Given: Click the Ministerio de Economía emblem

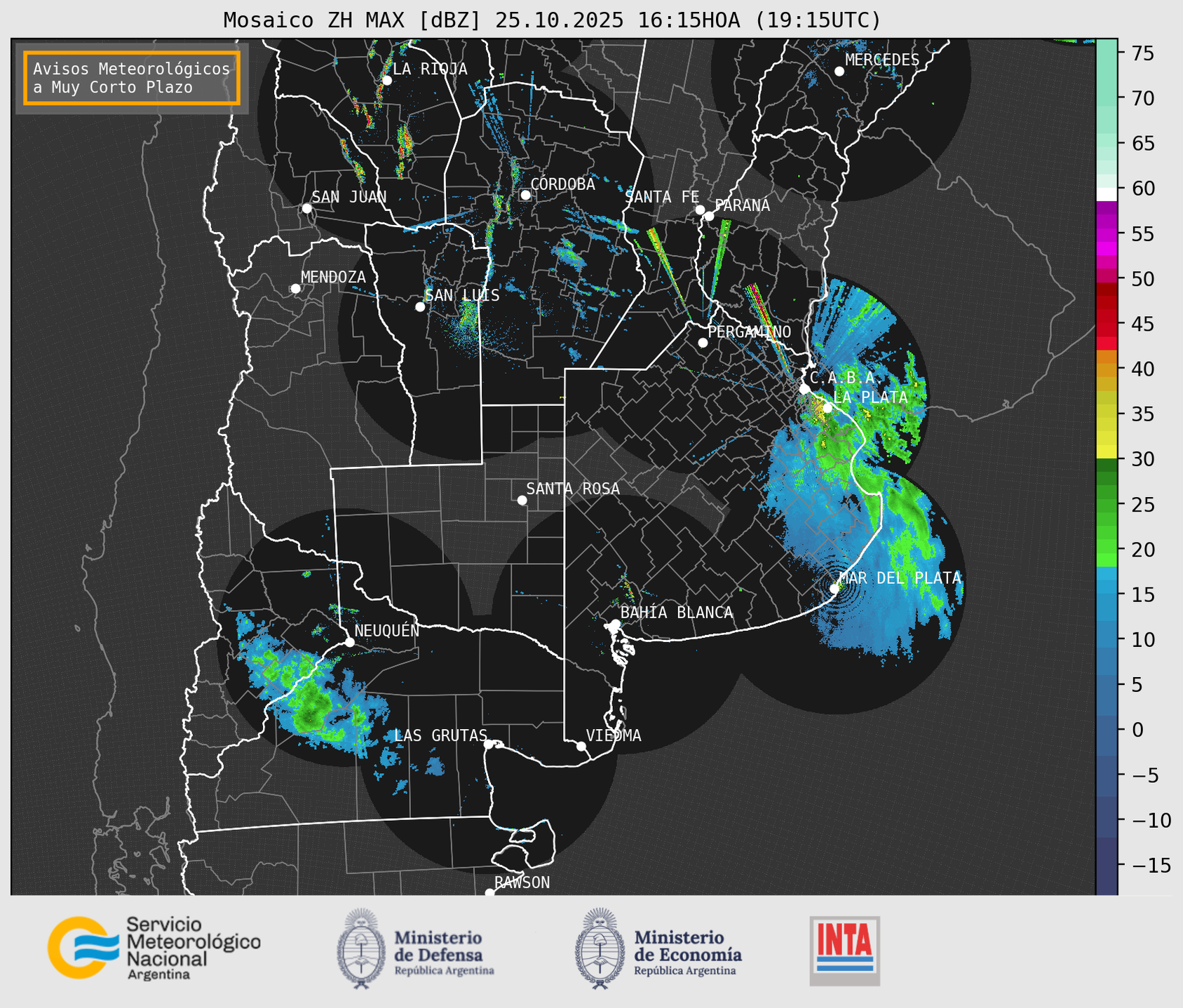Looking at the screenshot, I should pyautogui.click(x=599, y=948).
